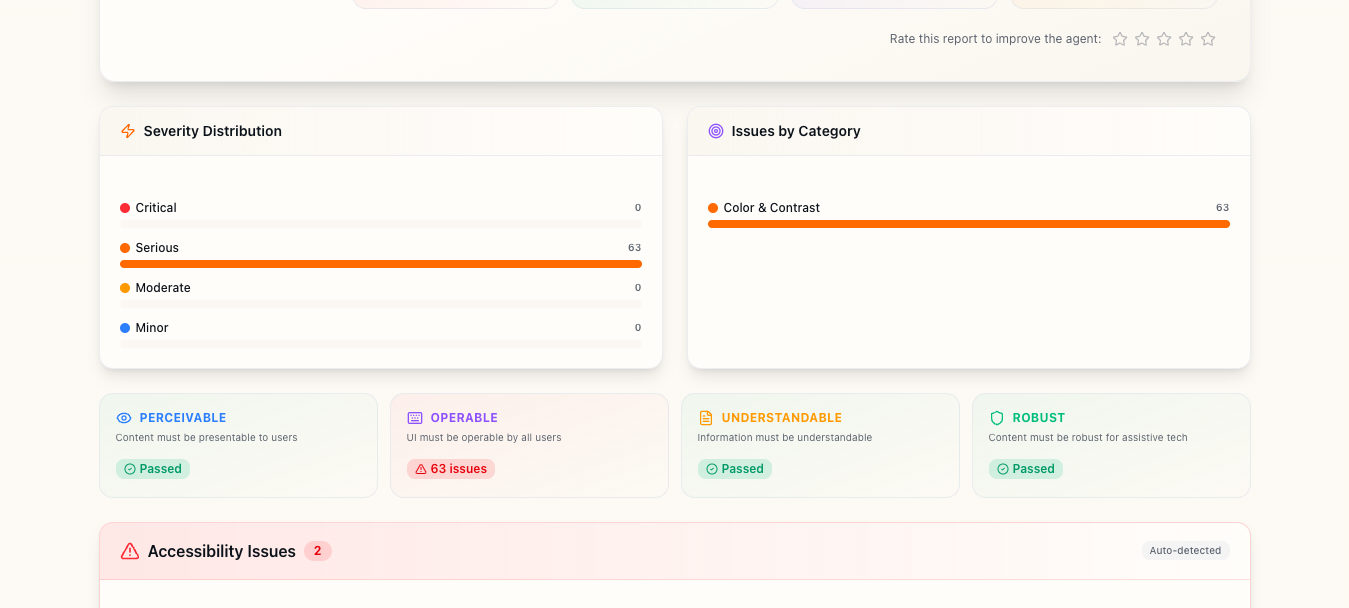Select the Critical severity row label

(156, 208)
